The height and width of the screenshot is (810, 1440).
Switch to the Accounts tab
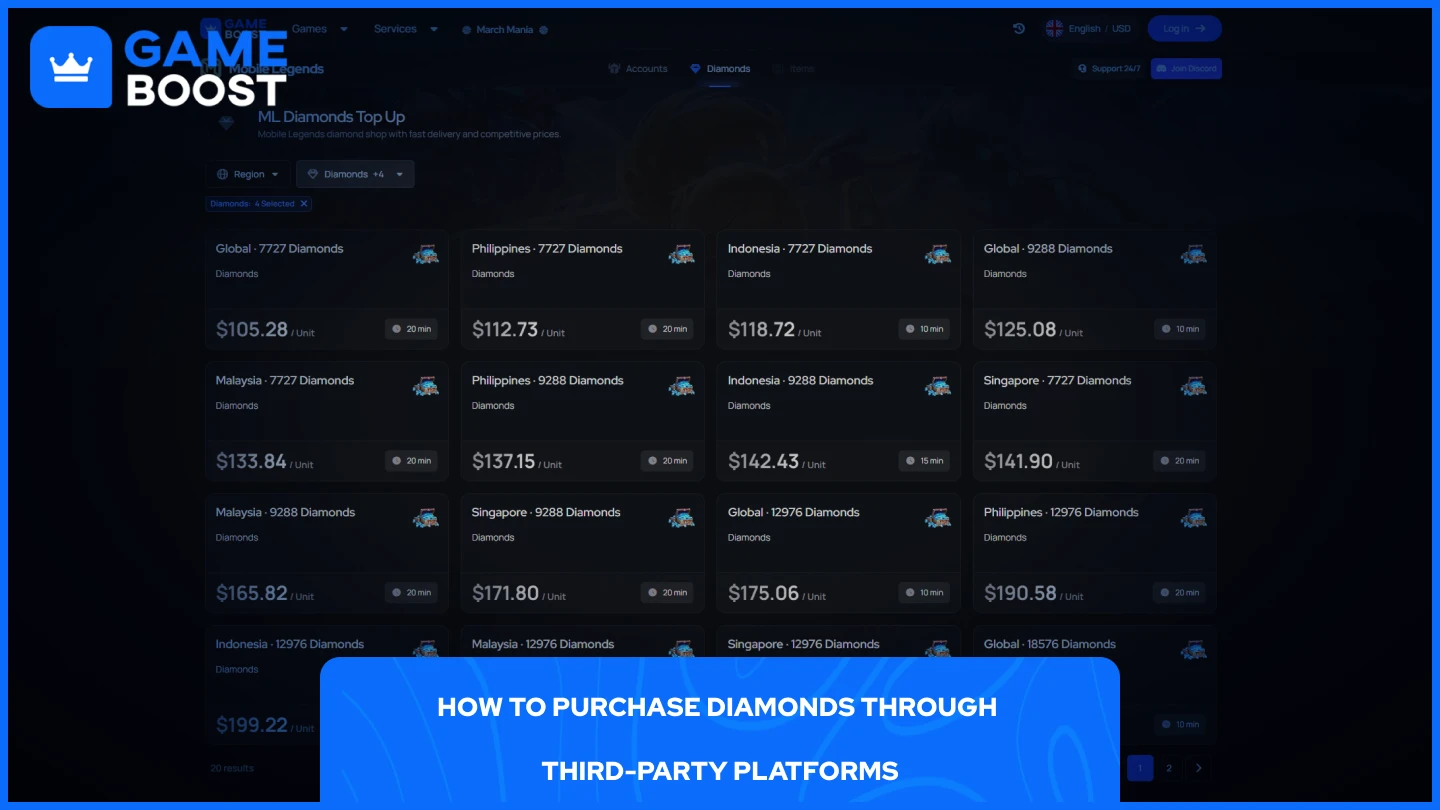click(640, 68)
